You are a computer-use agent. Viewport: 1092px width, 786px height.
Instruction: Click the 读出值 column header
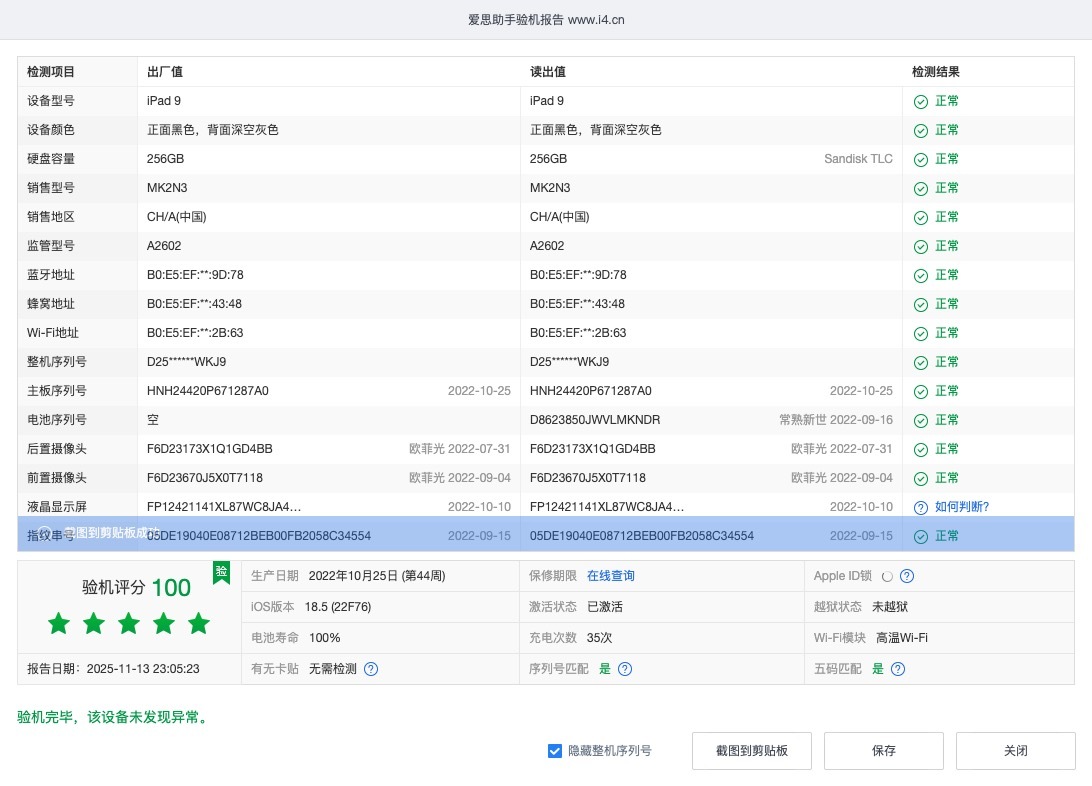548,72
